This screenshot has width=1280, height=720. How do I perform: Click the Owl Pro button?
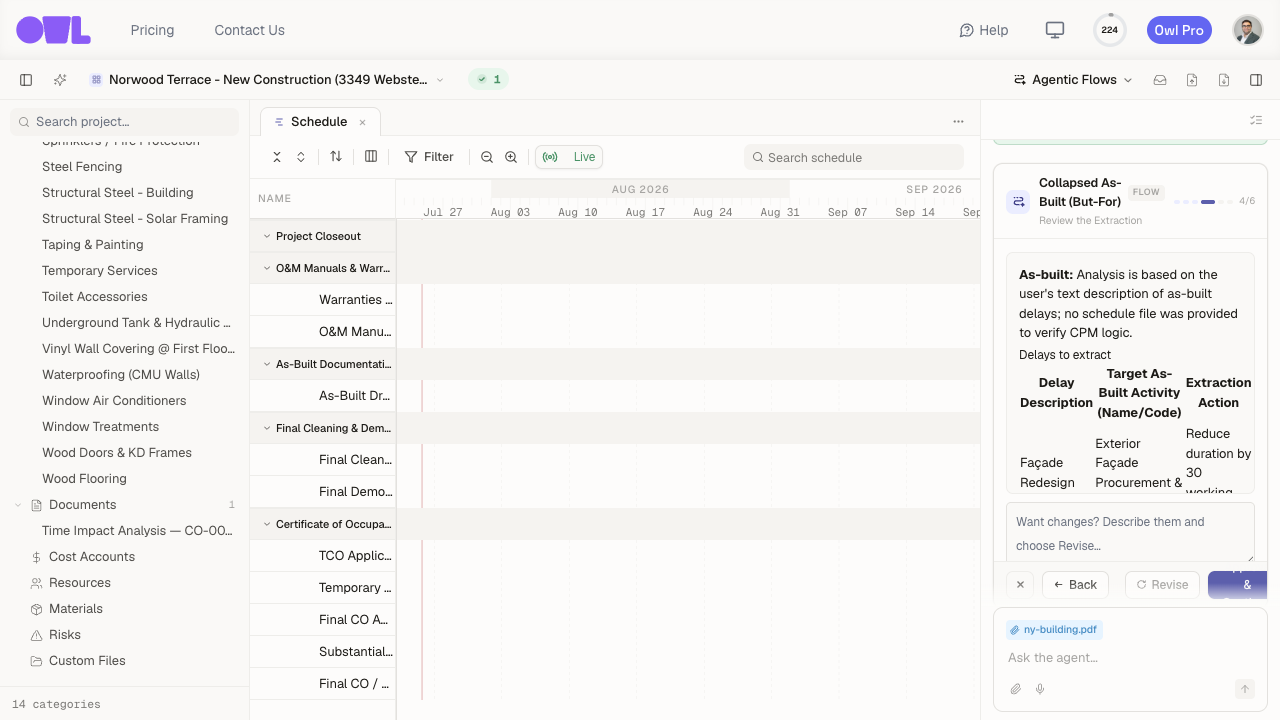click(x=1179, y=30)
